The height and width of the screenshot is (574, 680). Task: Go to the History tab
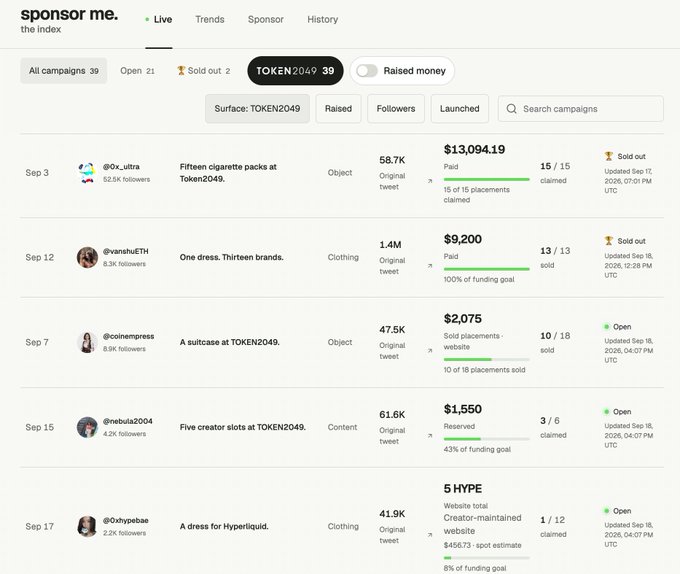pos(323,20)
